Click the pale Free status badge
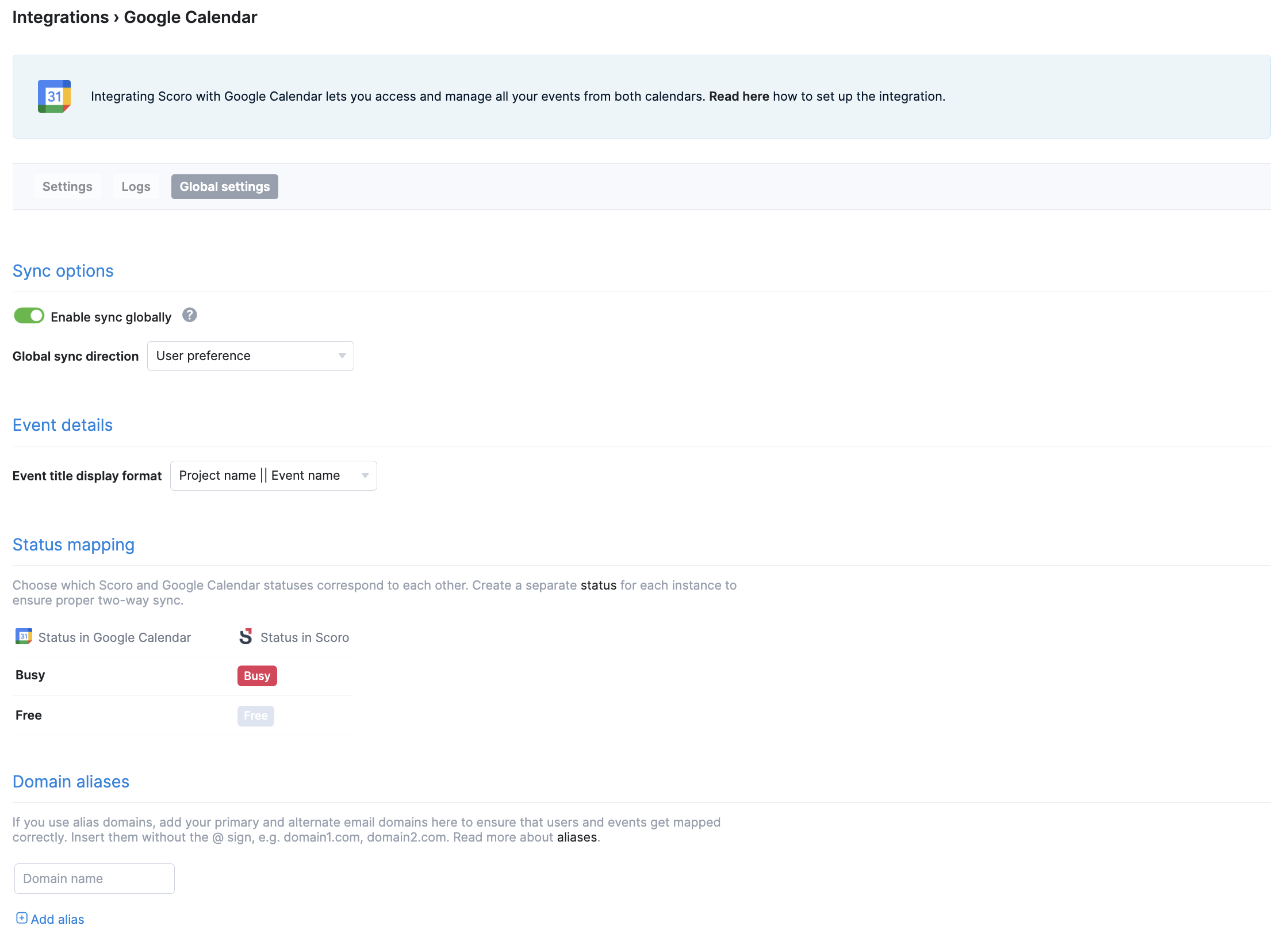 (x=256, y=716)
